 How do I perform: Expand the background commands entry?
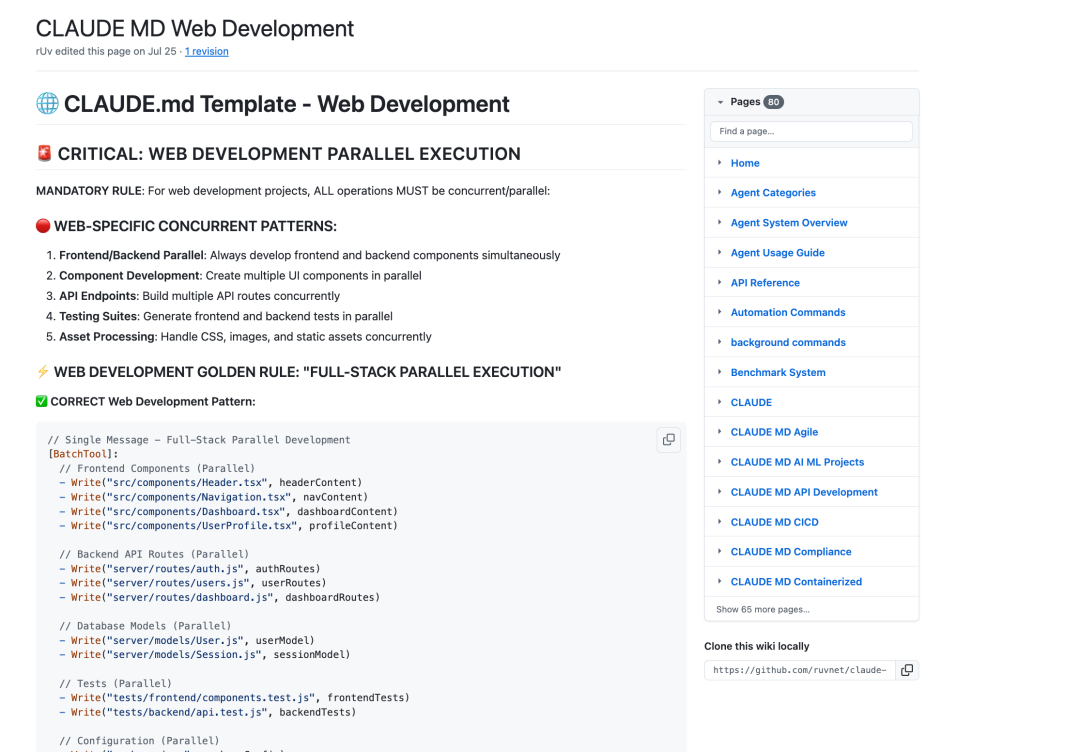(x=720, y=342)
